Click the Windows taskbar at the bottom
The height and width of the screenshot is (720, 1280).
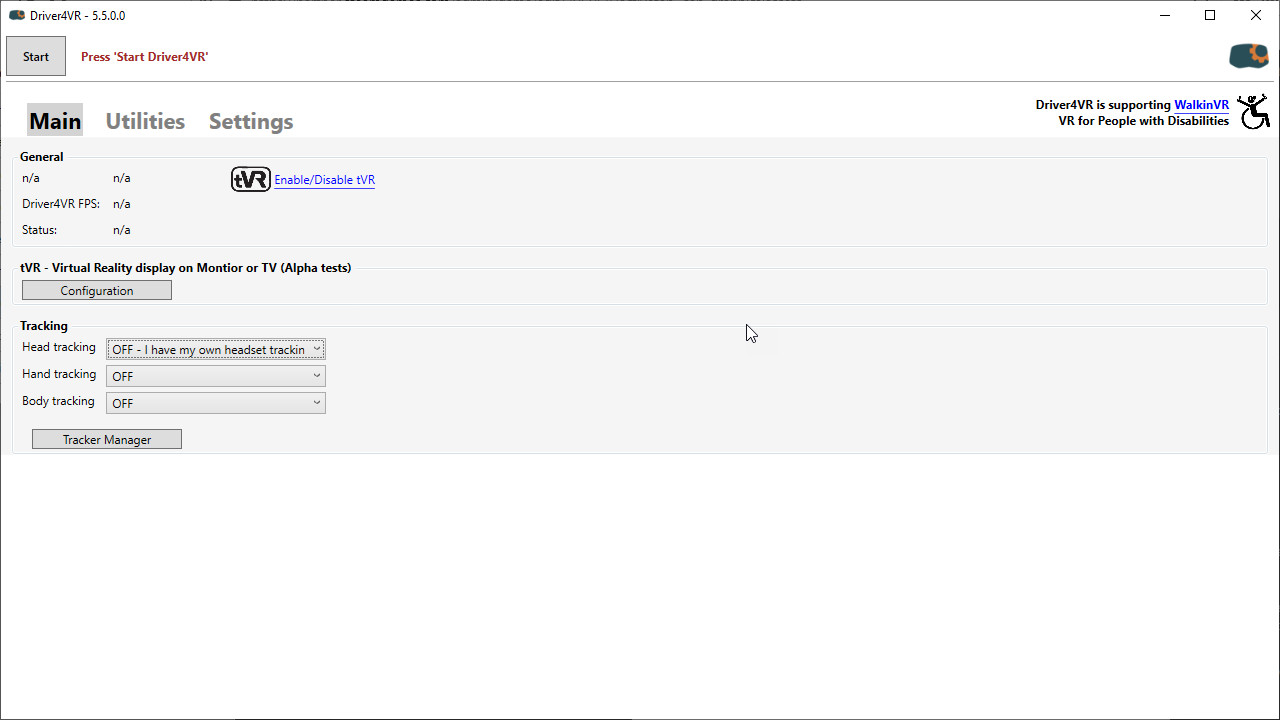[x=900, y=717]
